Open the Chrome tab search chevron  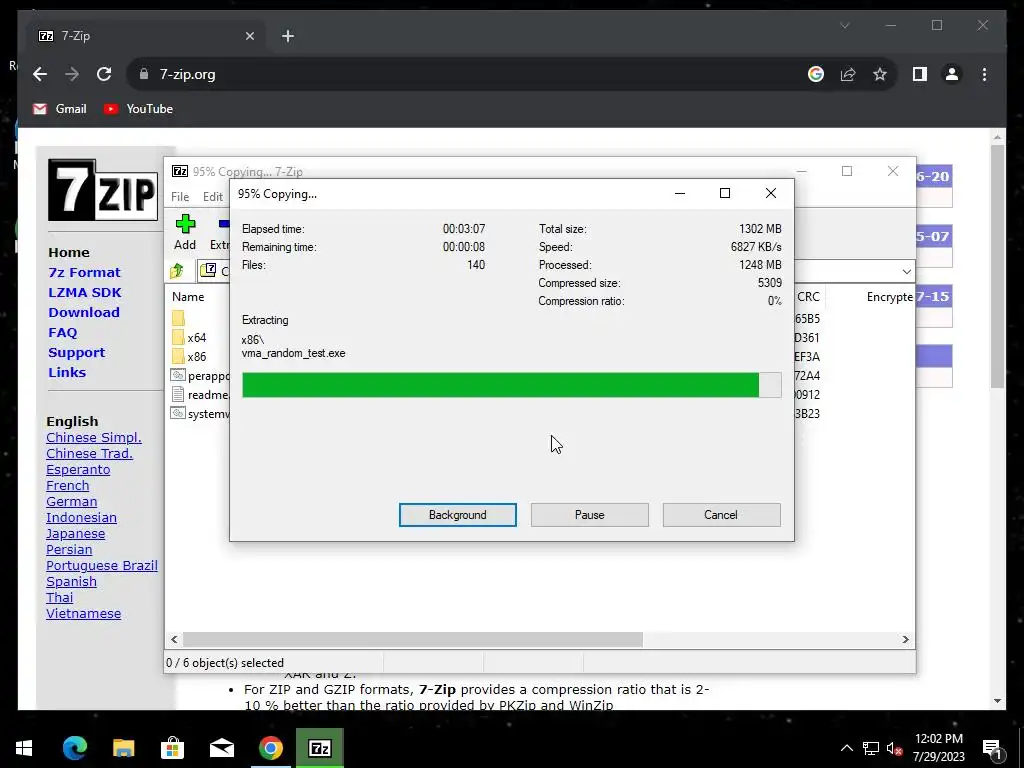[844, 25]
